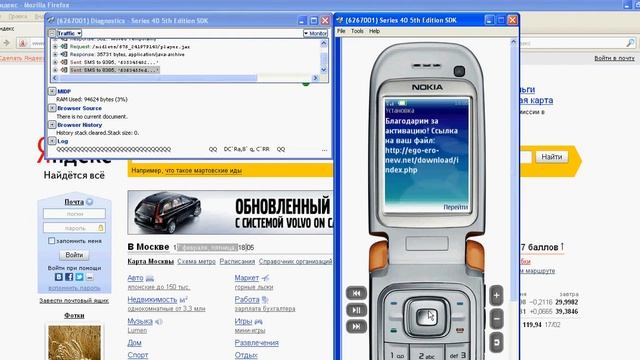Screen dimensions: 640x360
Task: Click the phone's center navigation select key
Action: click(427, 317)
